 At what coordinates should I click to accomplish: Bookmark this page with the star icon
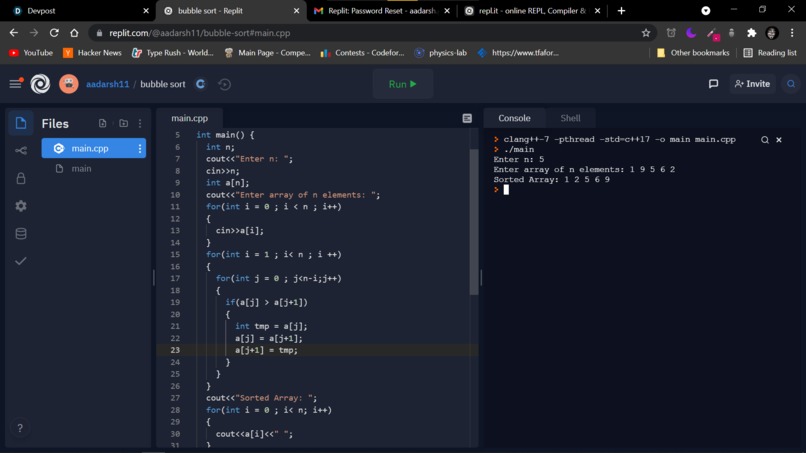click(x=646, y=33)
